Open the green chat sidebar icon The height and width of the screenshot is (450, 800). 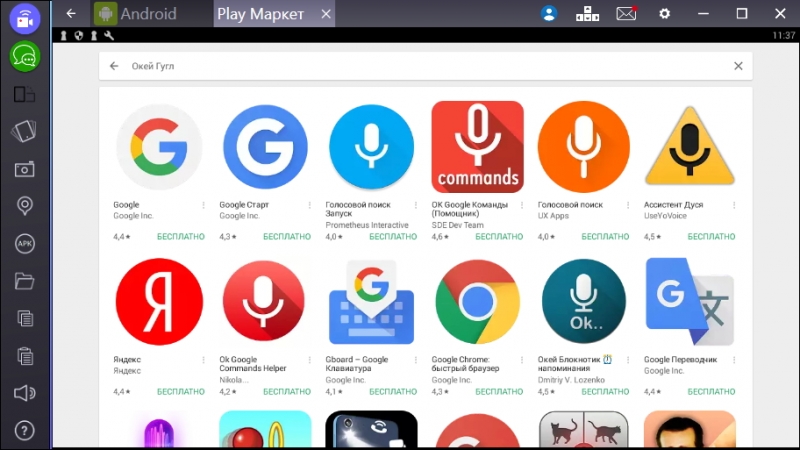pos(24,57)
